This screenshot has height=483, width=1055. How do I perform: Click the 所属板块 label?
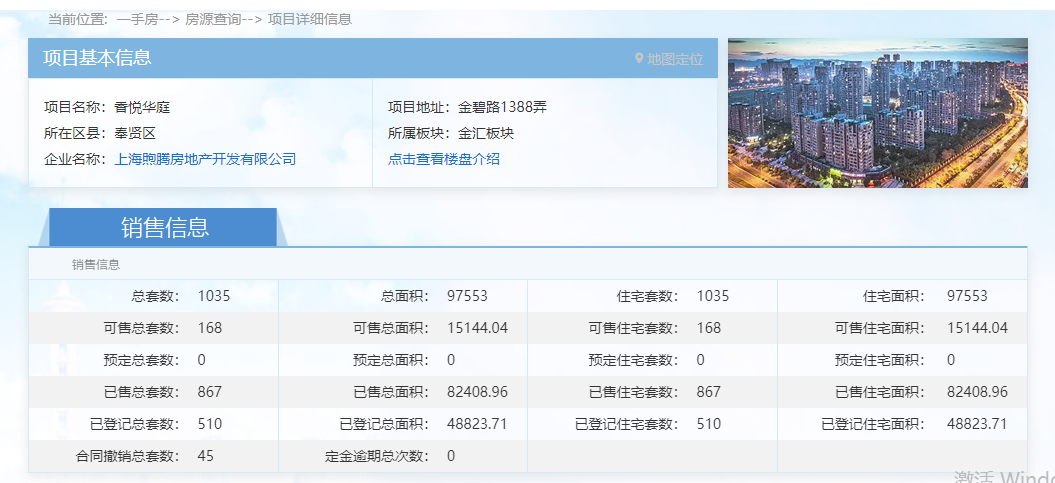pyautogui.click(x=419, y=133)
